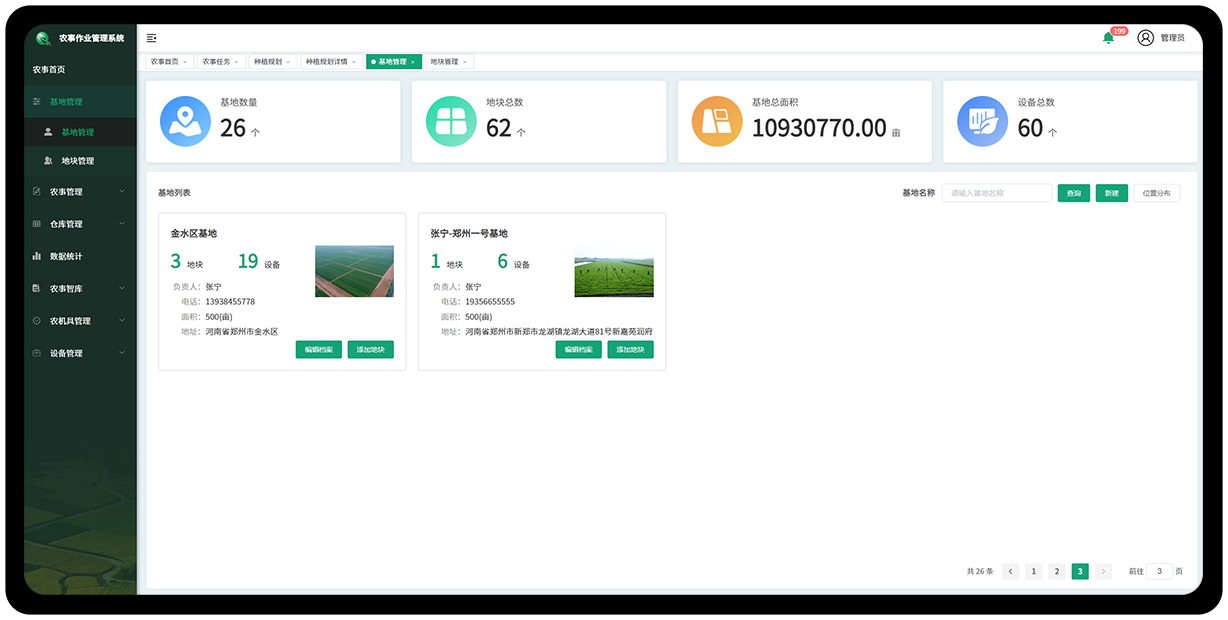Viewport: 1228px width, 620px height.
Task: Click the blue 基地数量 map pin icon
Action: tap(185, 121)
